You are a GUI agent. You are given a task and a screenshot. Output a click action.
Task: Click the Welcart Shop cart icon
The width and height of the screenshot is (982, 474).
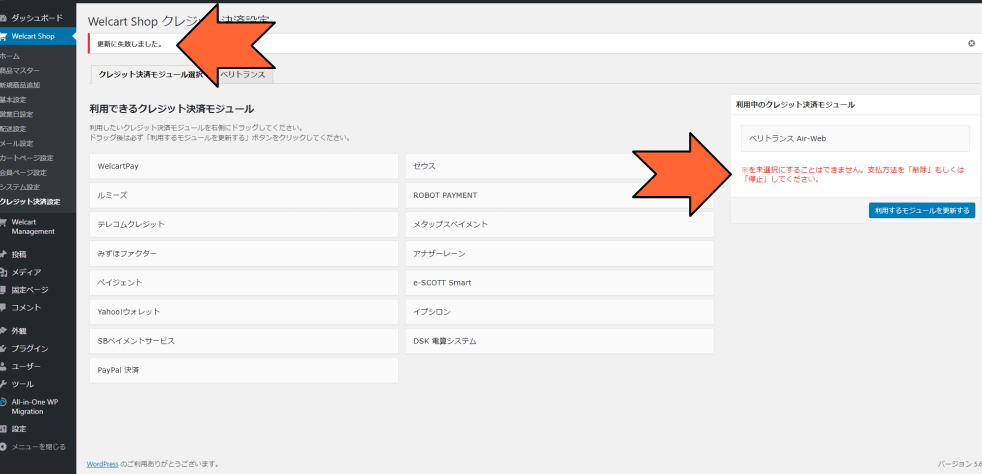tap(3, 36)
